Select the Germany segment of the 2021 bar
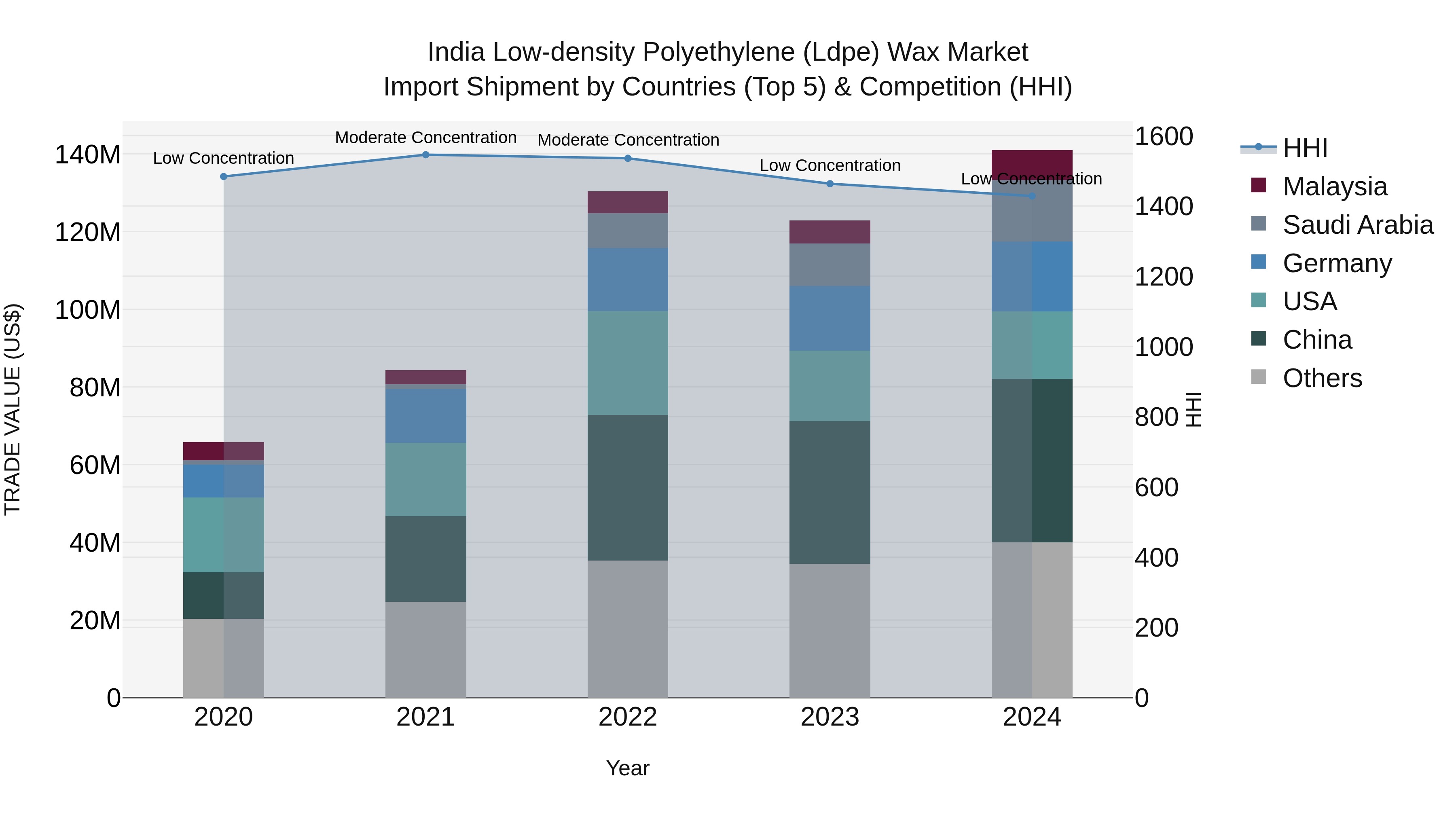This screenshot has width=1456, height=819. 426,416
